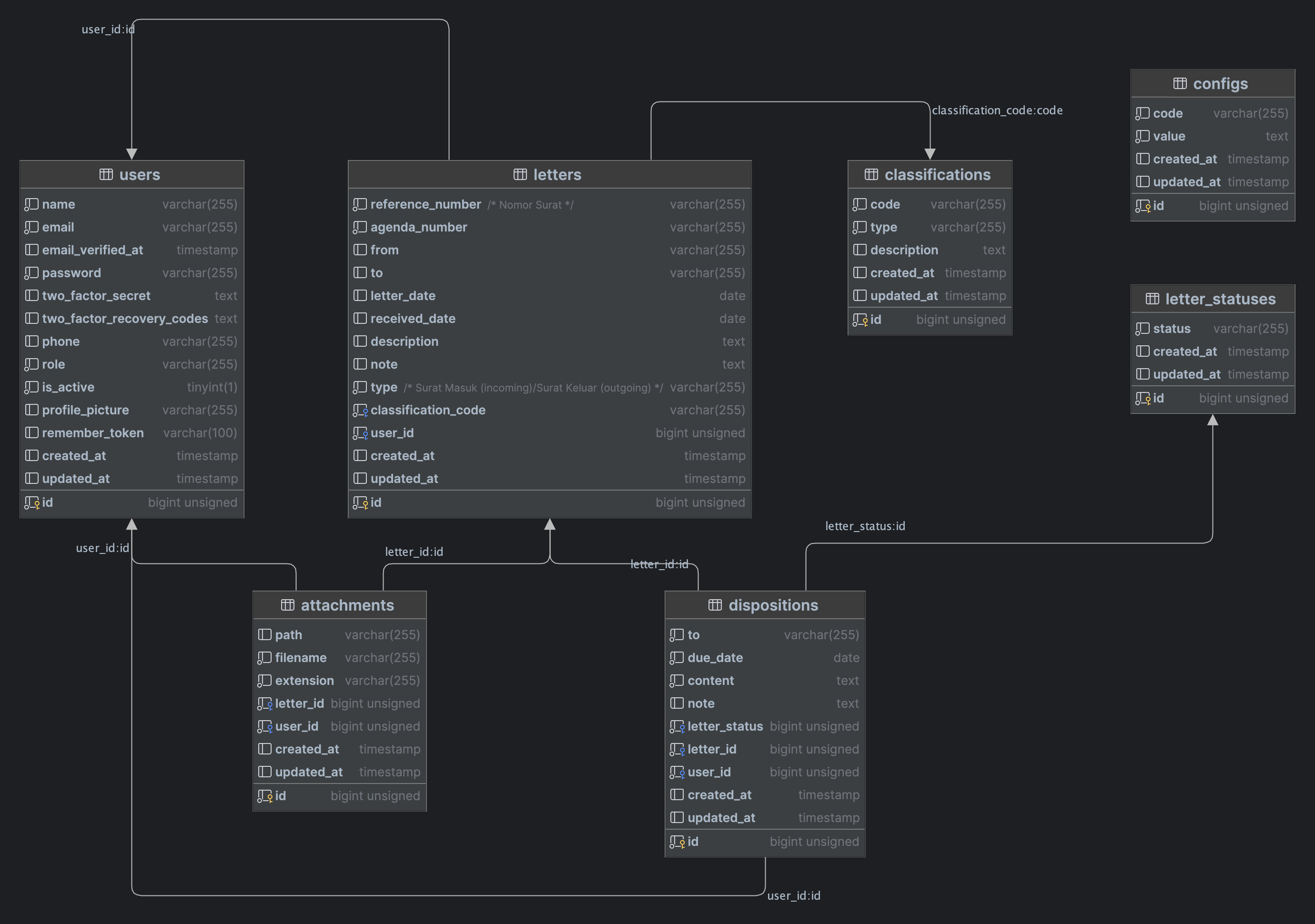Click the table icon beside letters header
The image size is (1315, 924).
click(520, 175)
